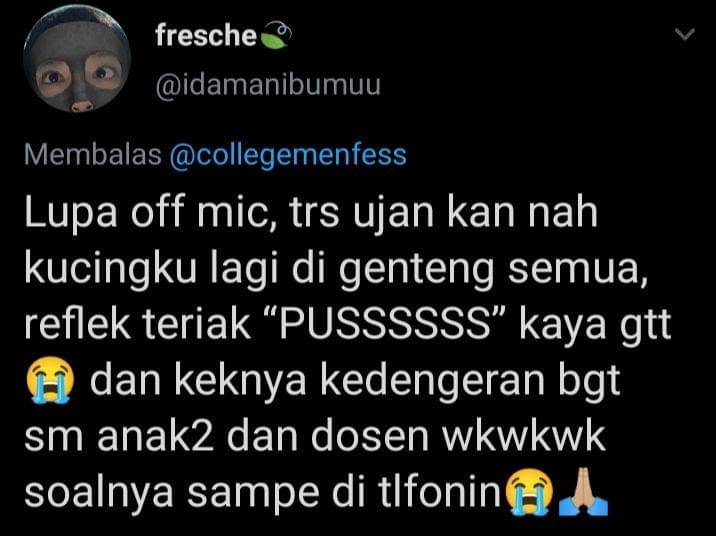The width and height of the screenshot is (716, 536).
Task: Click the crying emoji after 'tlfonin'
Action: coord(529,492)
